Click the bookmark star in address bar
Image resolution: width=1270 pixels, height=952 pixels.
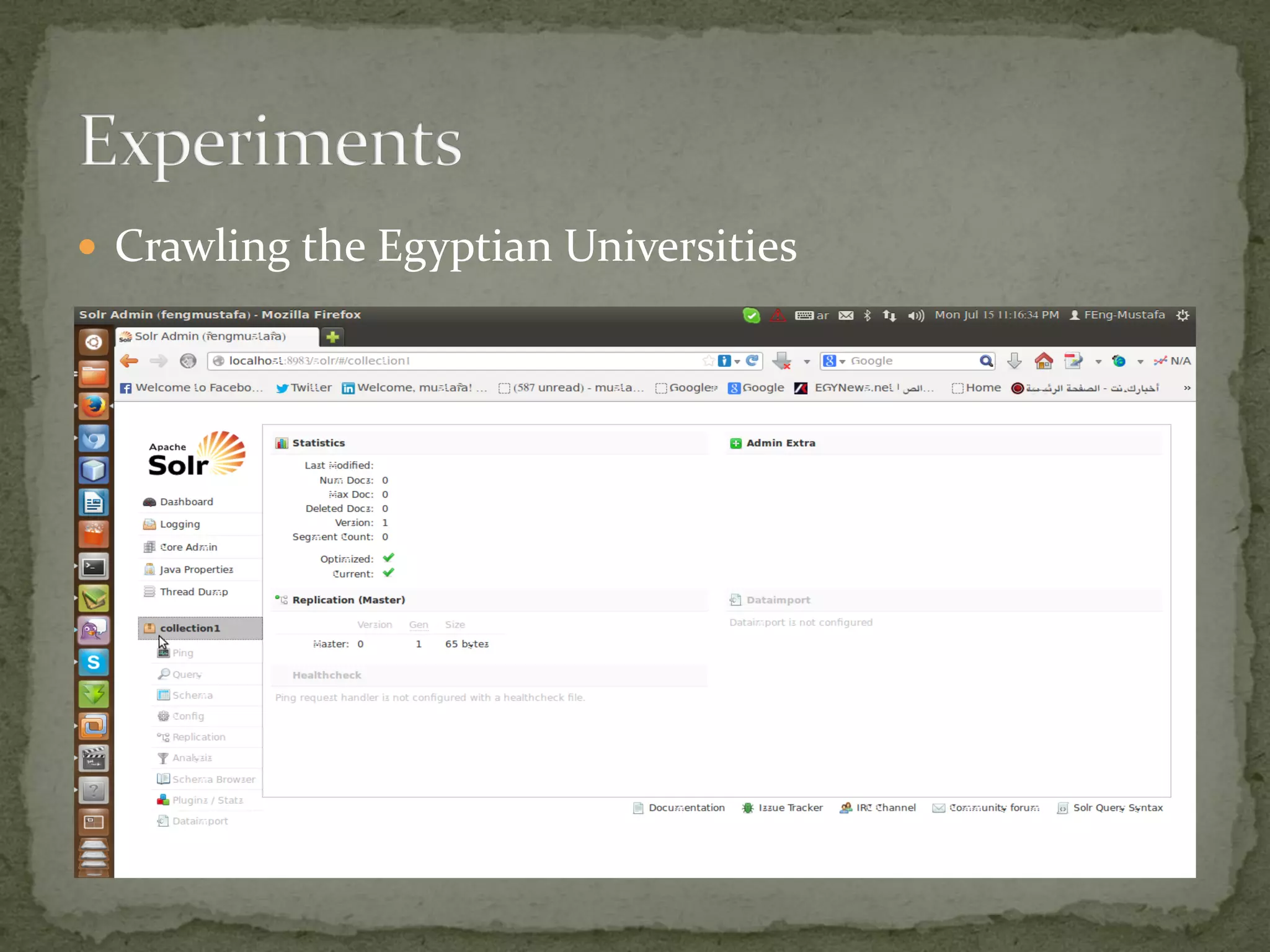click(708, 361)
